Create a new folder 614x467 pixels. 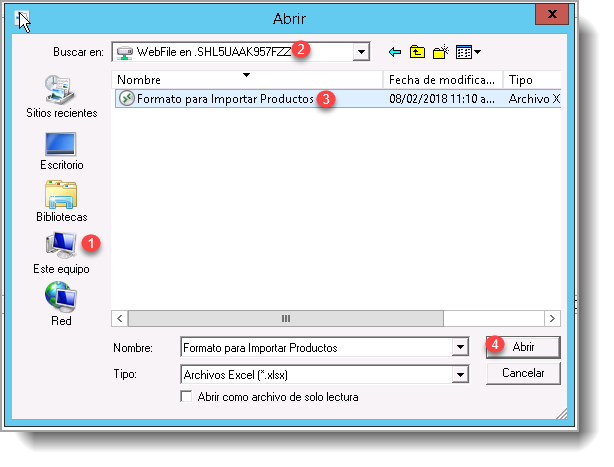coord(441,52)
